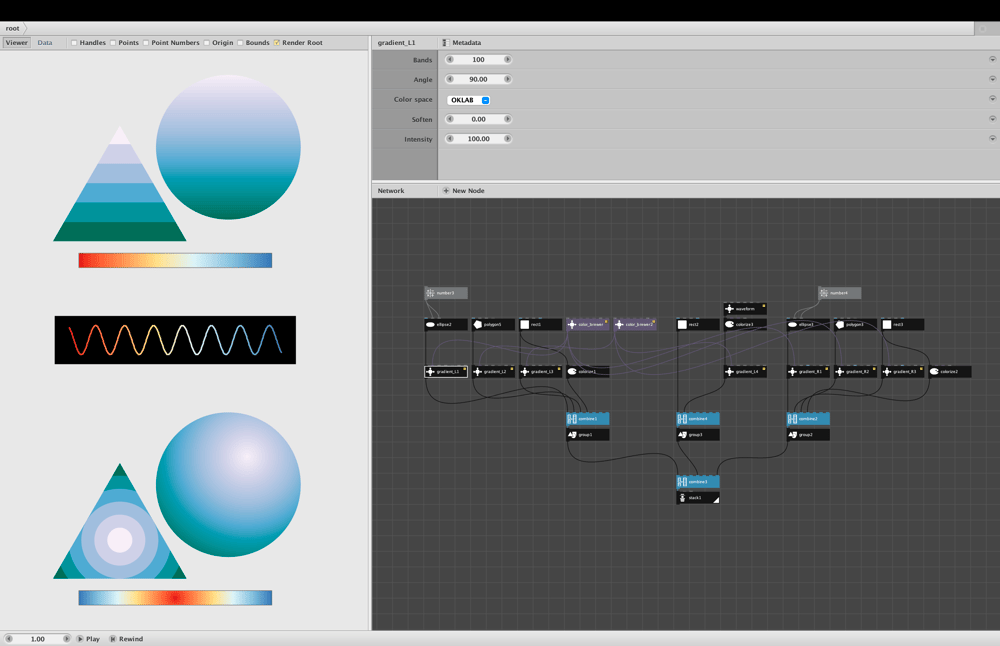Enable the Handles checkbox

pyautogui.click(x=74, y=43)
